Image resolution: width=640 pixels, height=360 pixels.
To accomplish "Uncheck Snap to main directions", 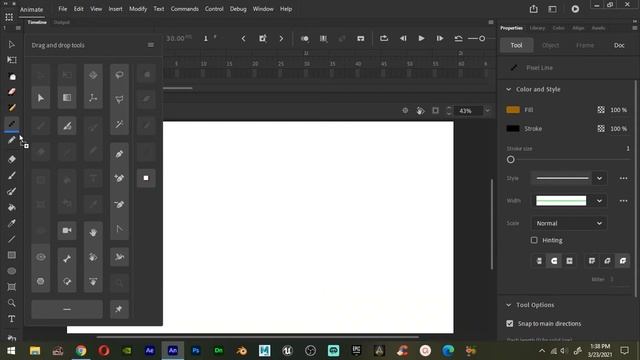I will coord(510,324).
